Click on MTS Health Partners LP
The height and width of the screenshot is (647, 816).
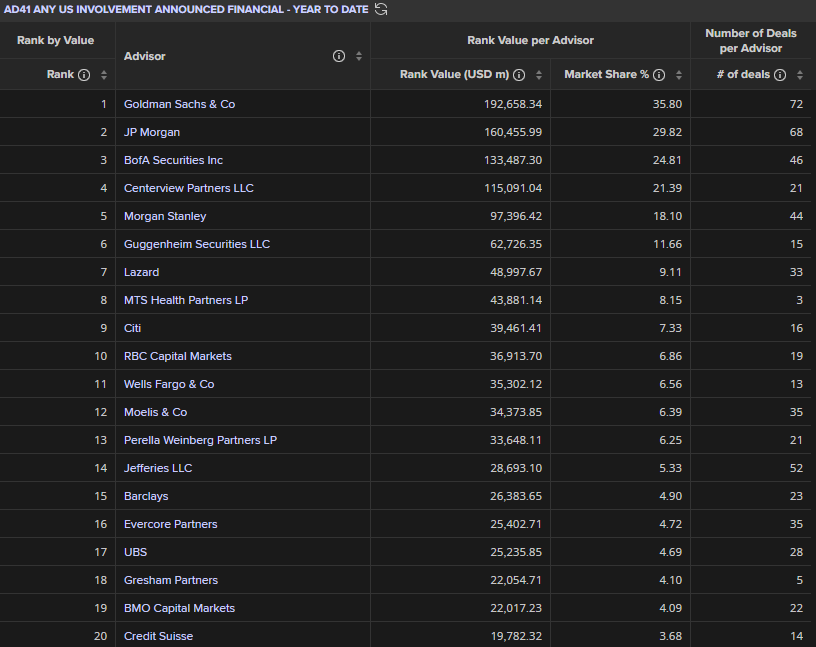tap(186, 300)
